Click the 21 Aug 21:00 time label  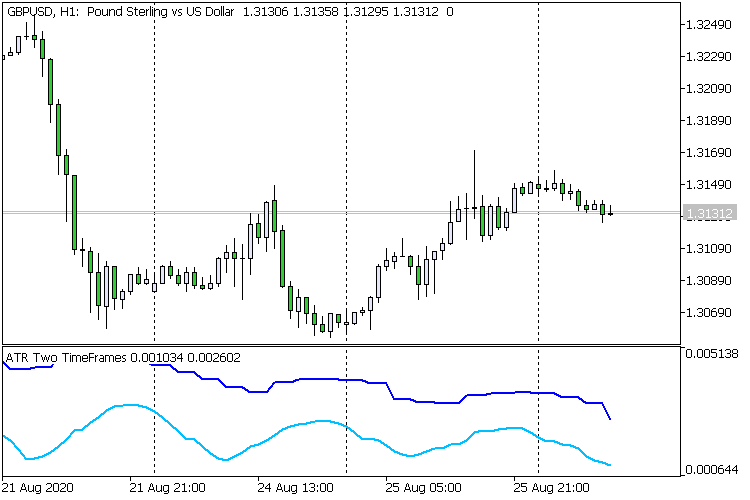(167, 488)
